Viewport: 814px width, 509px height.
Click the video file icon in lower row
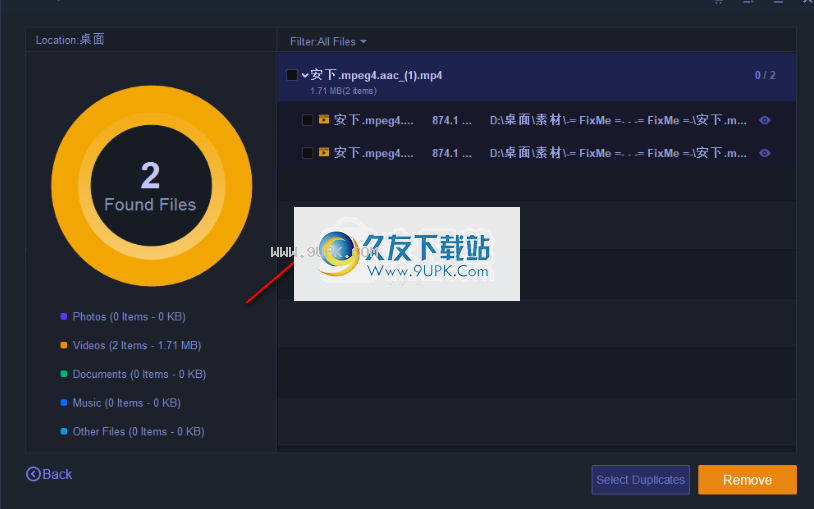click(324, 152)
